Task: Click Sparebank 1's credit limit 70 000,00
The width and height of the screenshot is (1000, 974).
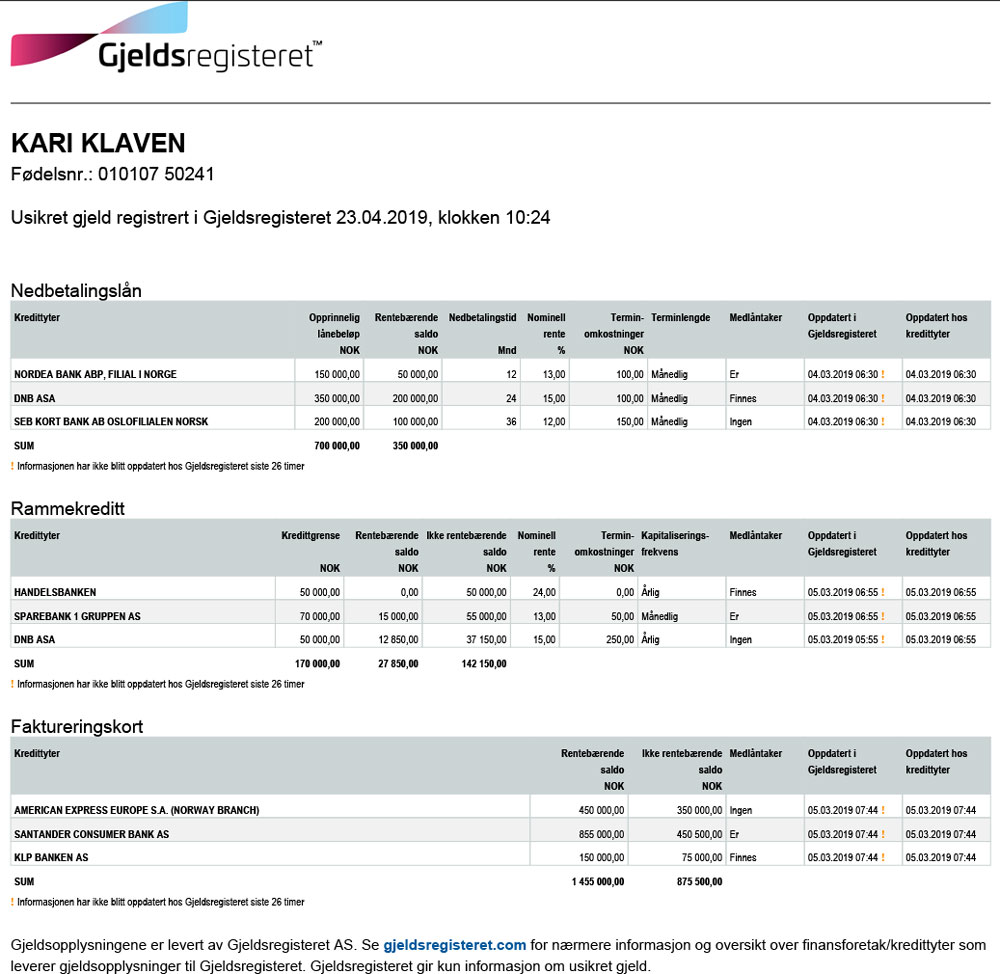Action: click(x=320, y=617)
